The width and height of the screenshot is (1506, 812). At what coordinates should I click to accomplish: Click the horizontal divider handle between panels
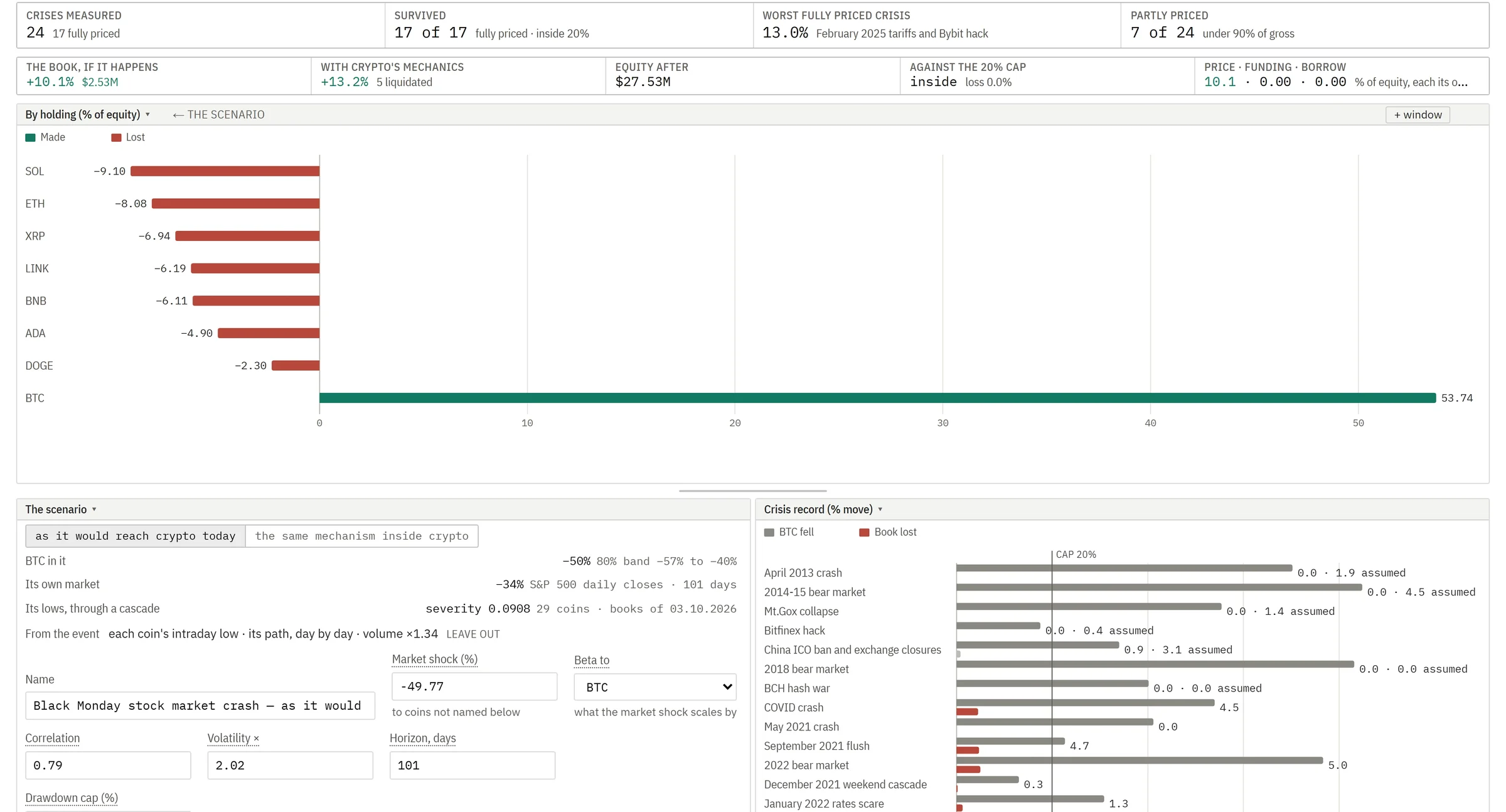(752, 491)
